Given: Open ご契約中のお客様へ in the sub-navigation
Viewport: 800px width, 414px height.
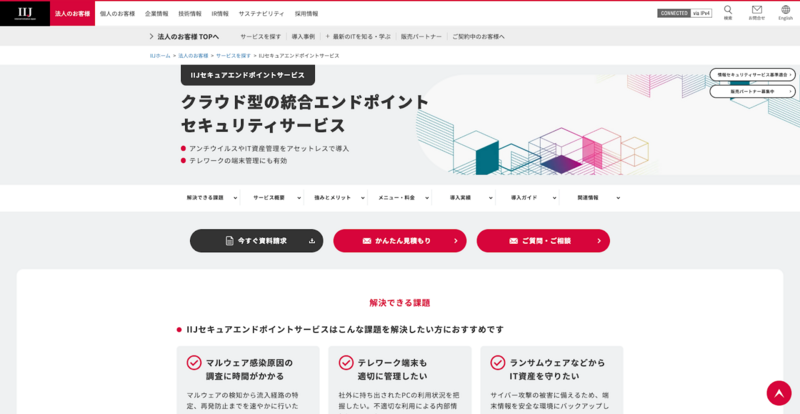Looking at the screenshot, I should tap(479, 37).
